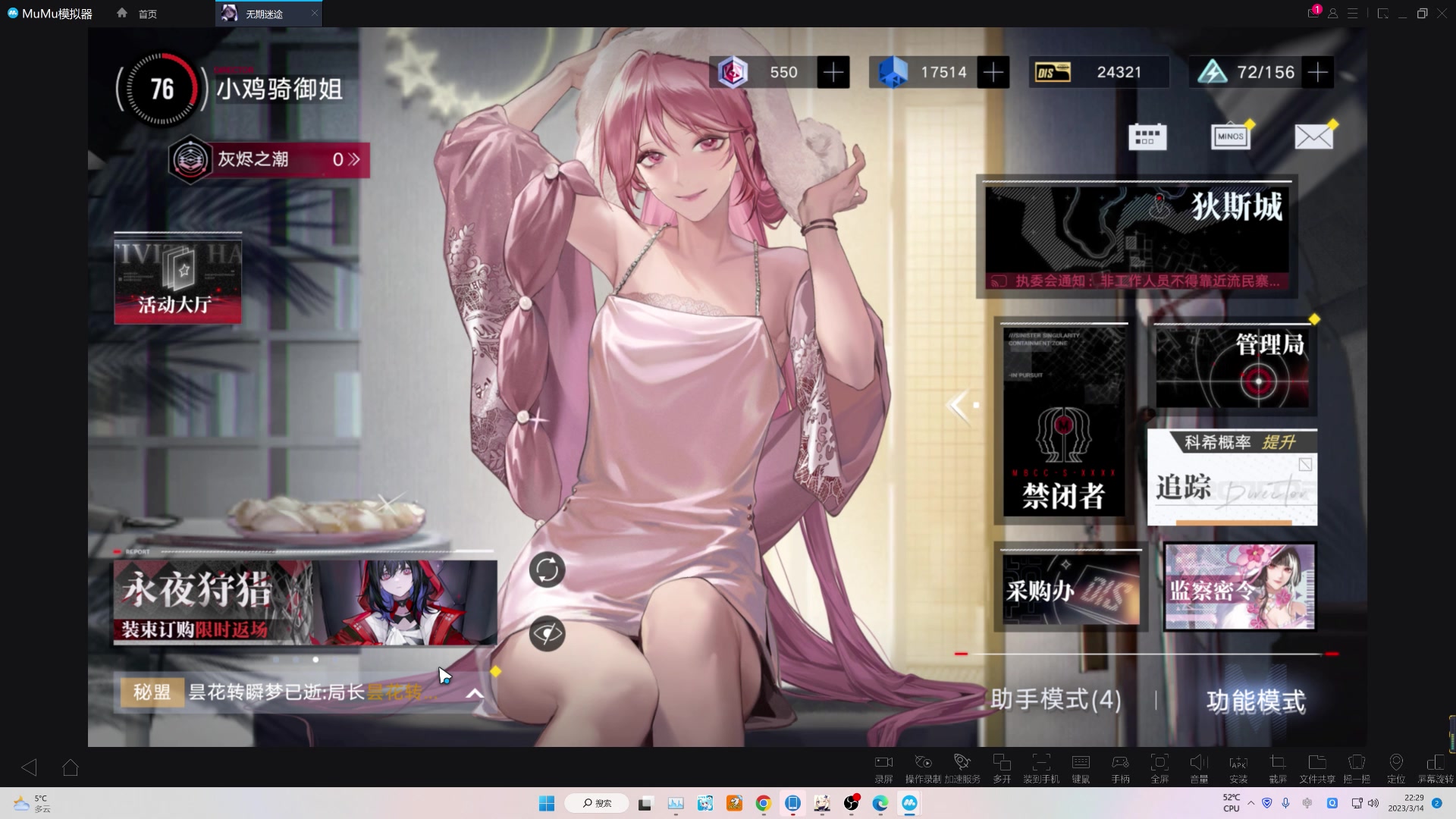Screen dimensions: 1456x819
Task: Toggle fullscreen (全屏) mode
Action: 1159,767
